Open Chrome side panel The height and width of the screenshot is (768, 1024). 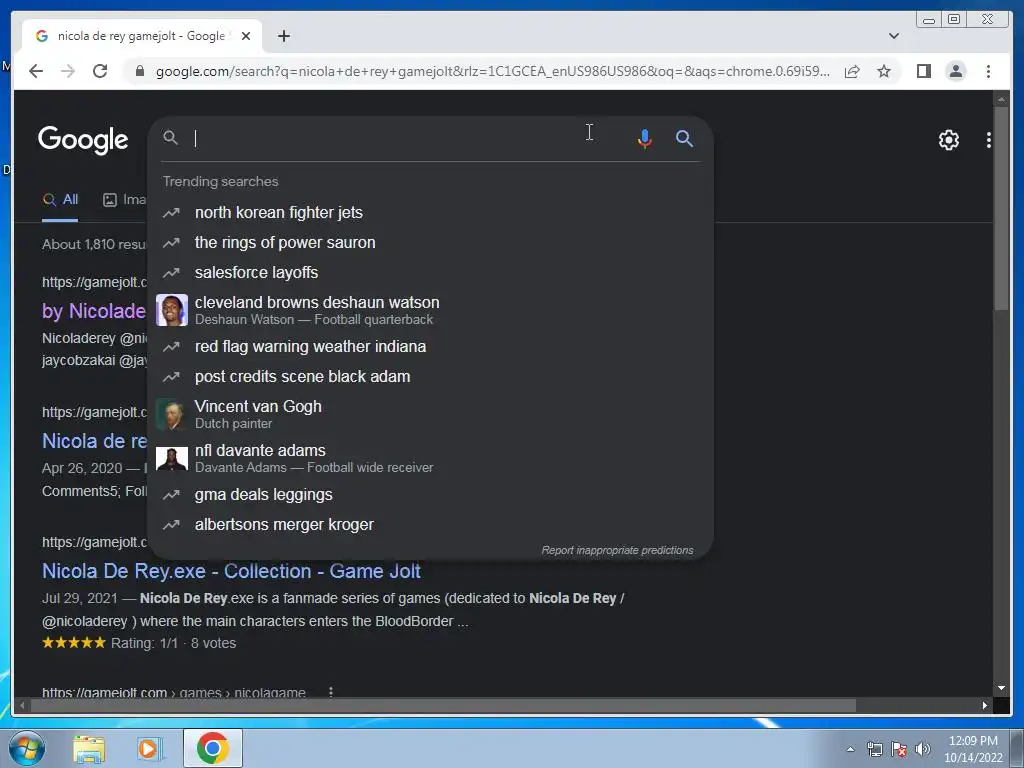coord(923,71)
